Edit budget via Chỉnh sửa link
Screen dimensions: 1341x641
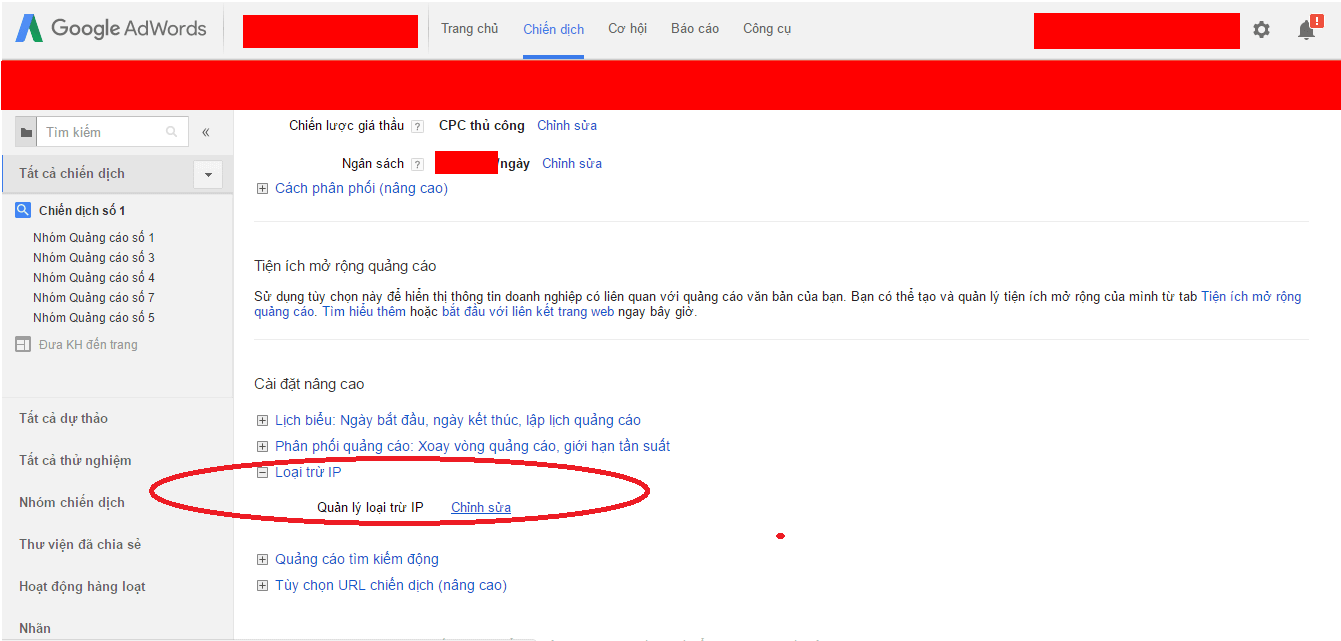[x=572, y=163]
